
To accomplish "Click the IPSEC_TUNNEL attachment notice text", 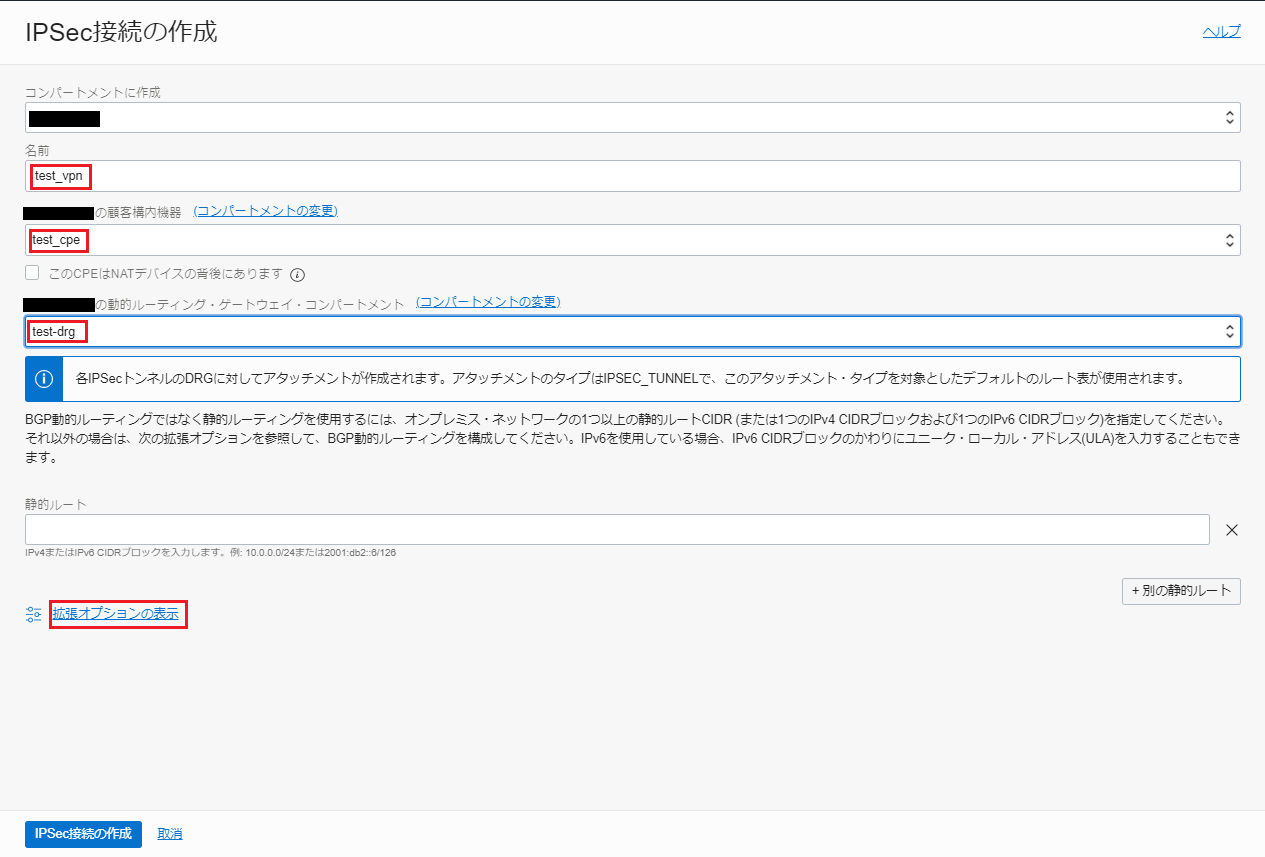I will [x=630, y=379].
